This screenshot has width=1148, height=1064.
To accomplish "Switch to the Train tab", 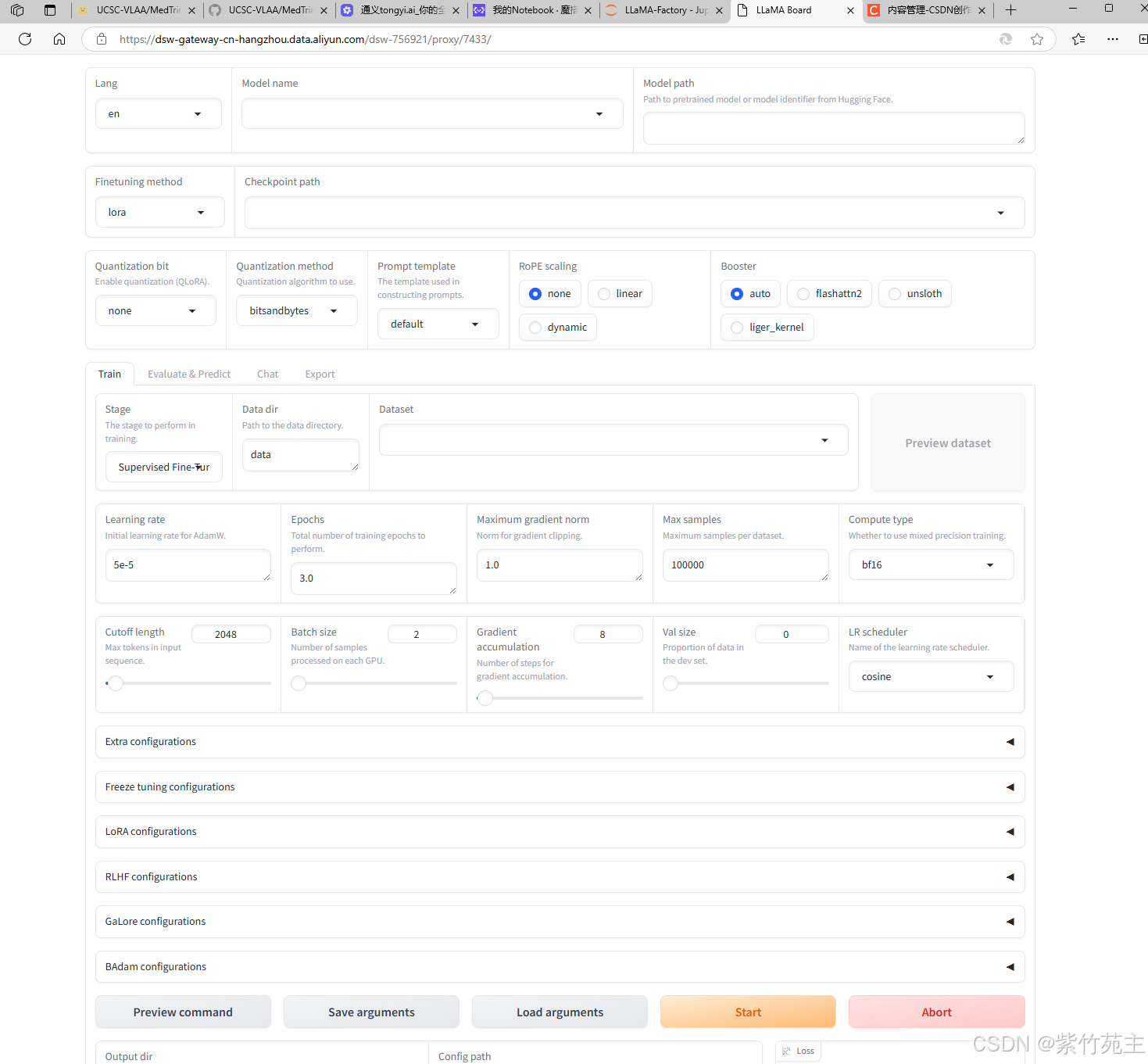I will pyautogui.click(x=109, y=374).
